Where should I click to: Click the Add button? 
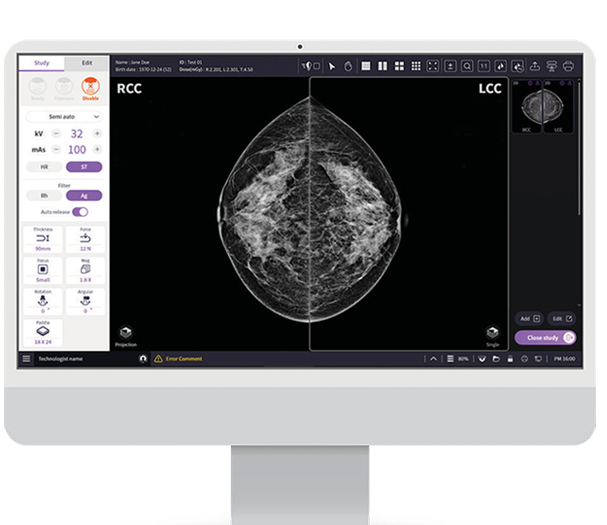pos(530,318)
